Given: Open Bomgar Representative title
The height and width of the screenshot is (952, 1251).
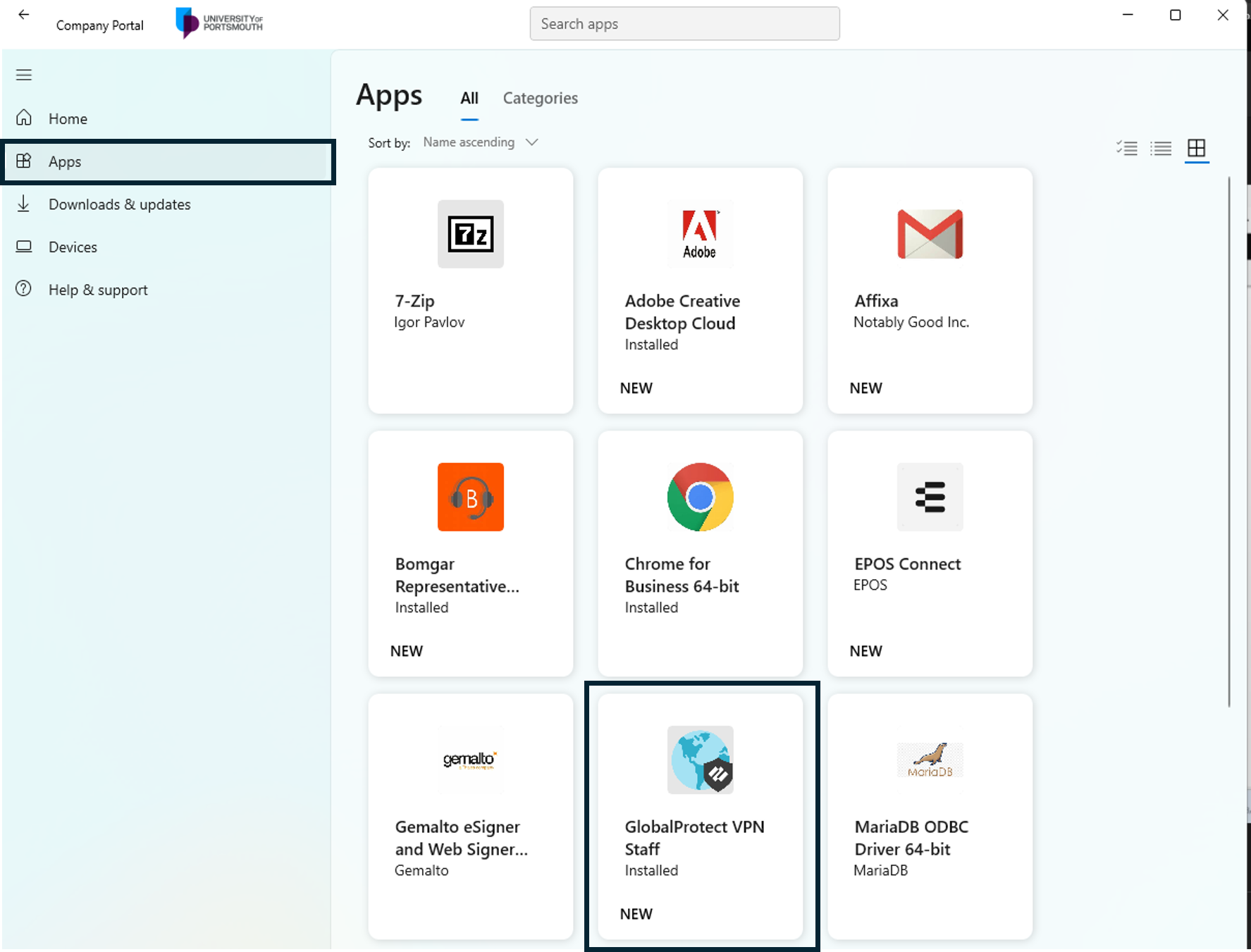Looking at the screenshot, I should (x=457, y=575).
